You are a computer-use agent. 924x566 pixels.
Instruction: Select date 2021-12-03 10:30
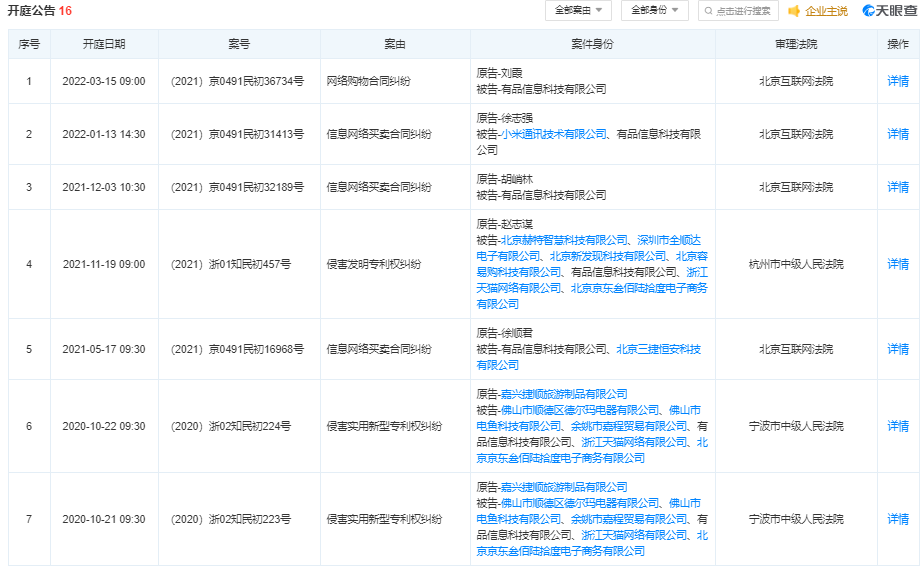(104, 187)
